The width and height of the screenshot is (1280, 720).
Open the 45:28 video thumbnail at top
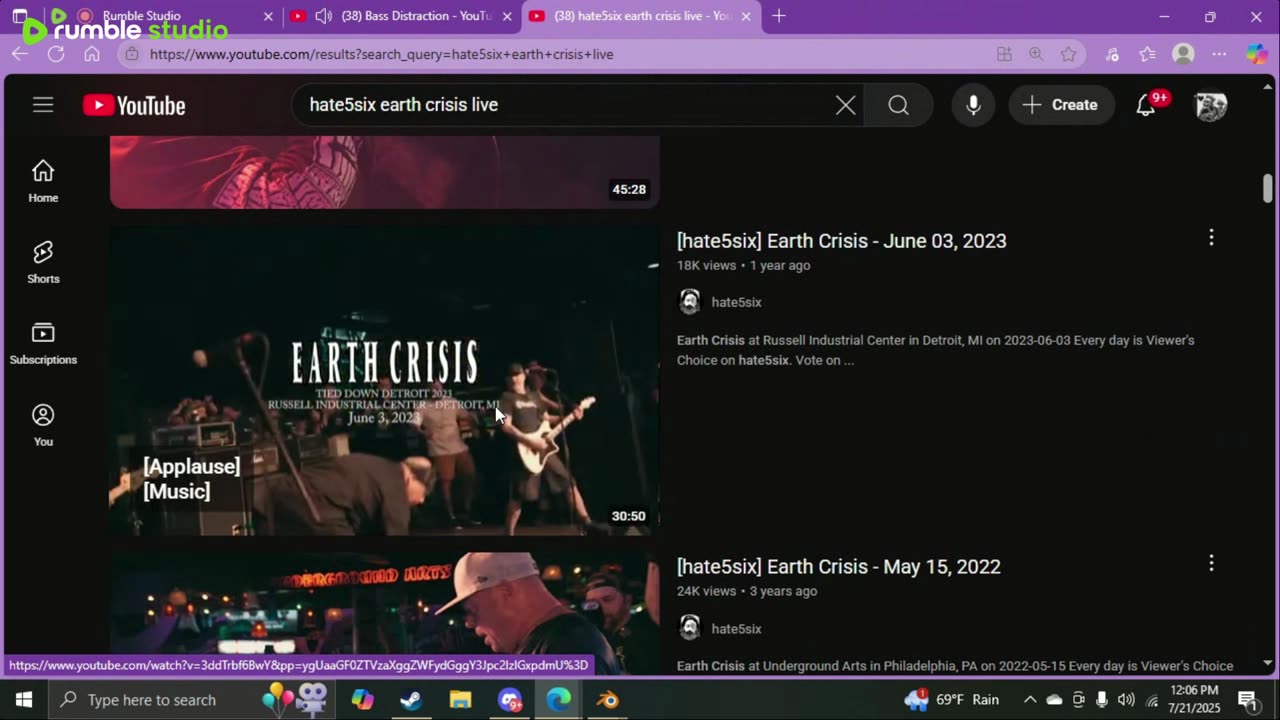384,172
